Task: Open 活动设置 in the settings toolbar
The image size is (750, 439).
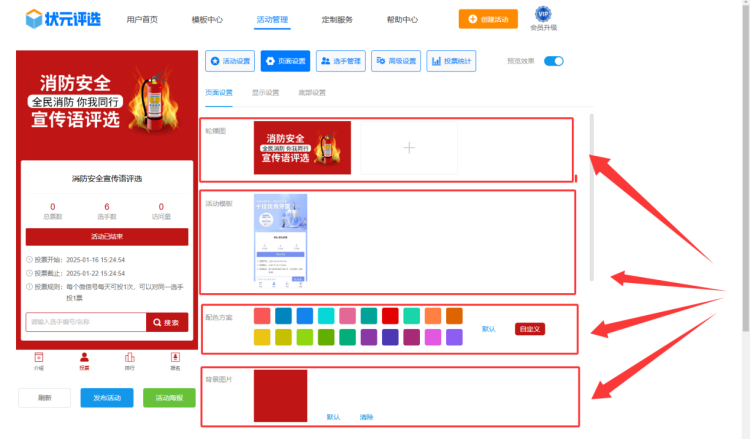Action: pyautogui.click(x=229, y=61)
